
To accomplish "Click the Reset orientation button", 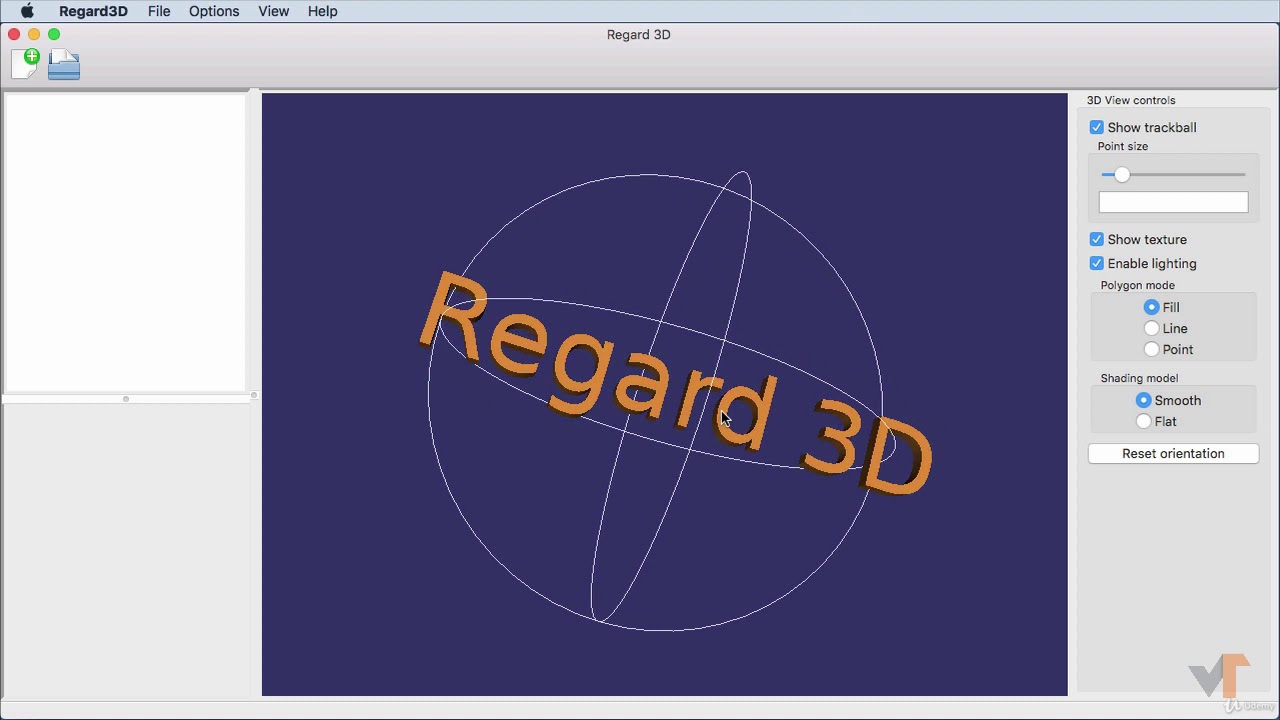I will click(x=1173, y=453).
